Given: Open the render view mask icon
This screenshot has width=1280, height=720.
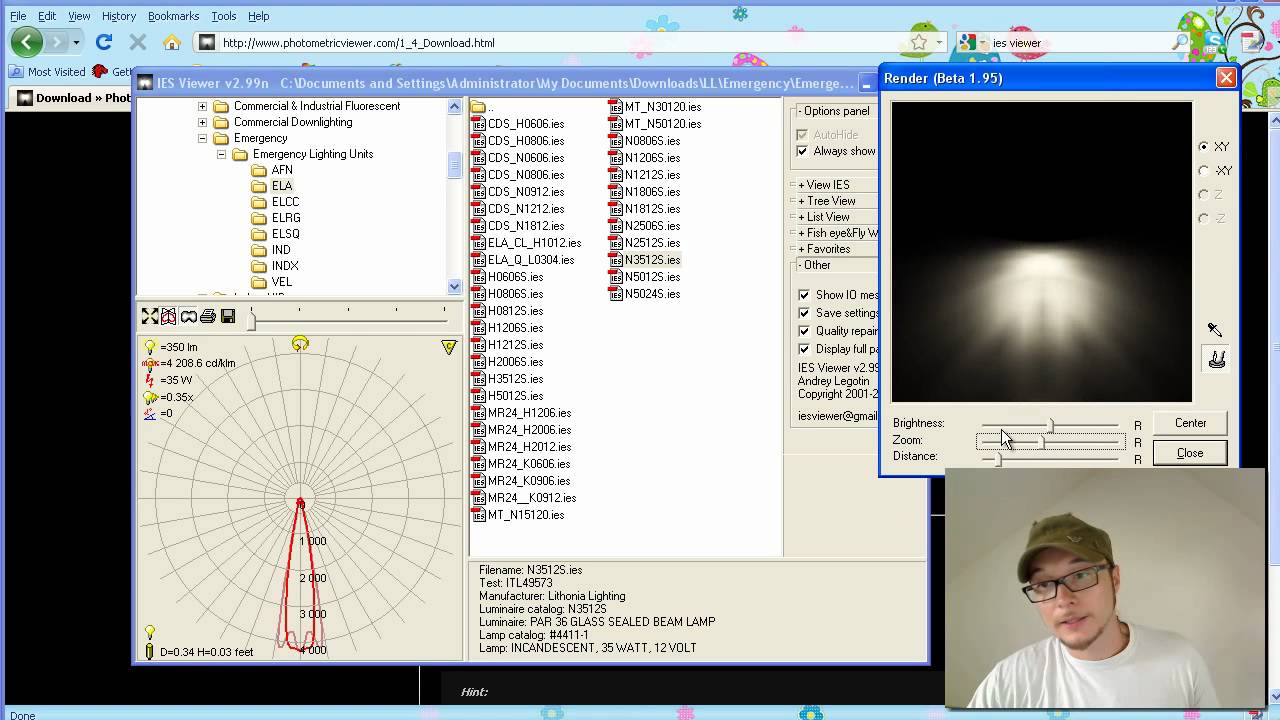Looking at the screenshot, I should (x=188, y=317).
